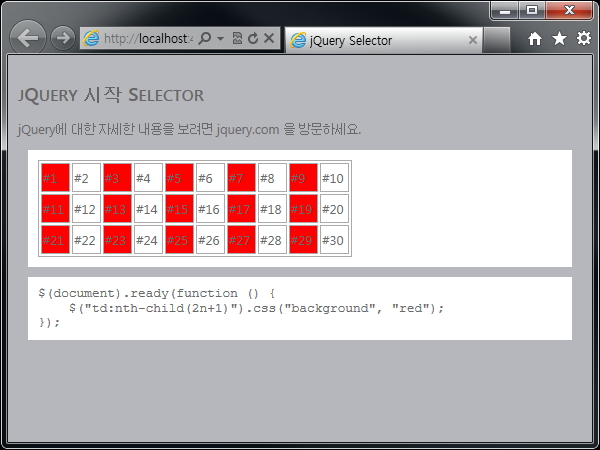Click red cell #21
600x450 pixels.
(x=55, y=240)
